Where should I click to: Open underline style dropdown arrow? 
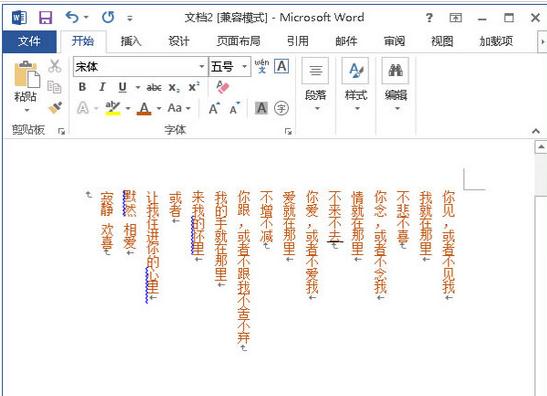tap(138, 88)
